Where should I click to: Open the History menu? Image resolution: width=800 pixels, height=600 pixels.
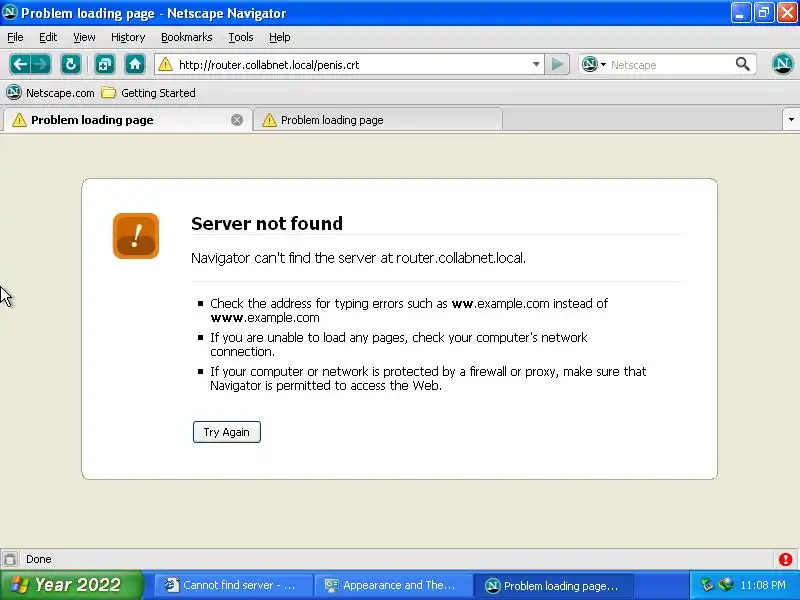(x=128, y=37)
